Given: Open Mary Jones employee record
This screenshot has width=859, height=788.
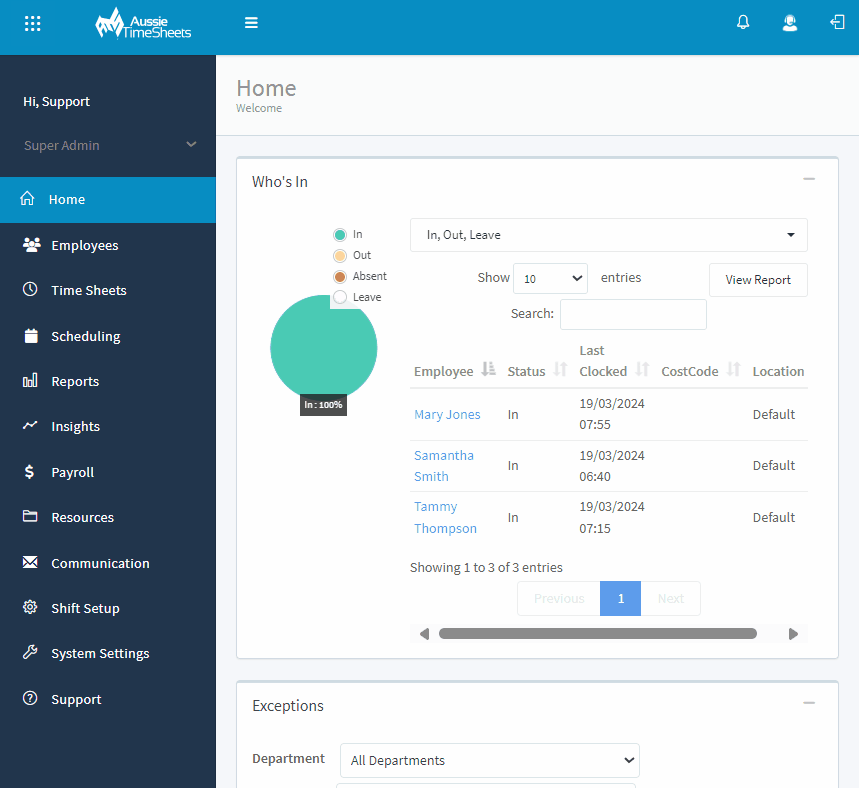Looking at the screenshot, I should pos(446,413).
